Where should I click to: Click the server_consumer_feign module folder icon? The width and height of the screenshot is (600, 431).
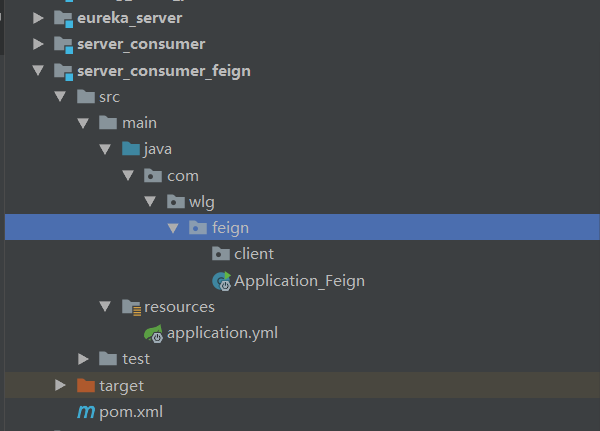click(x=63, y=72)
